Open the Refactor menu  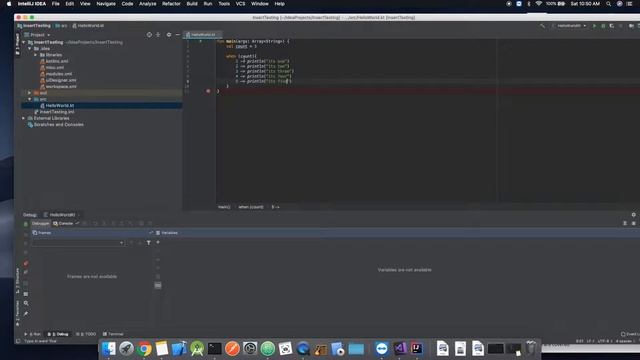click(x=171, y=4)
